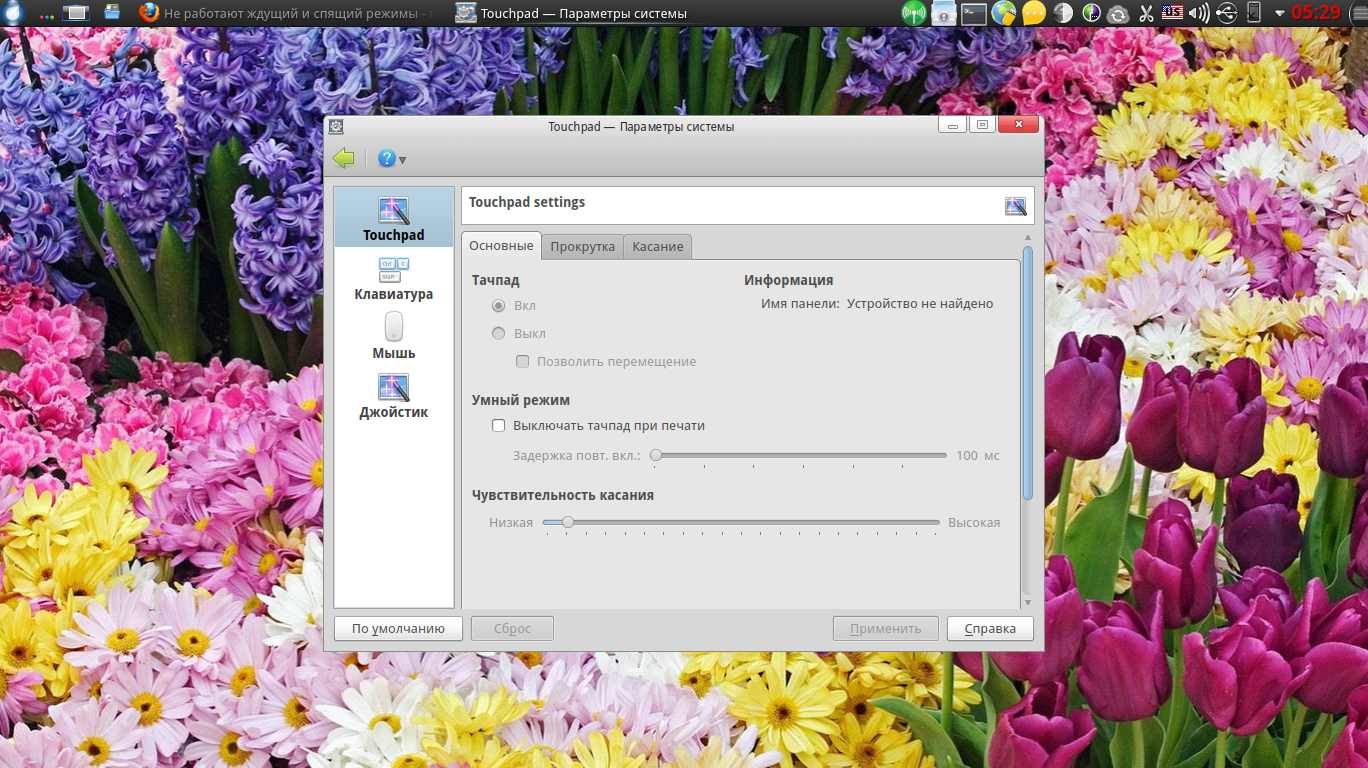Click the USB device notifier icon

click(1227, 13)
